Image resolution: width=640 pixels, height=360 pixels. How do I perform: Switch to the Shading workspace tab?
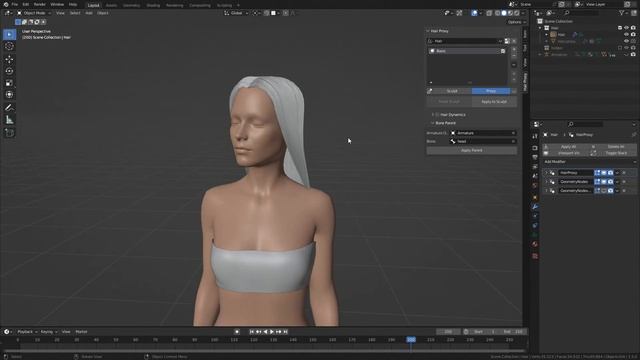coord(153,5)
